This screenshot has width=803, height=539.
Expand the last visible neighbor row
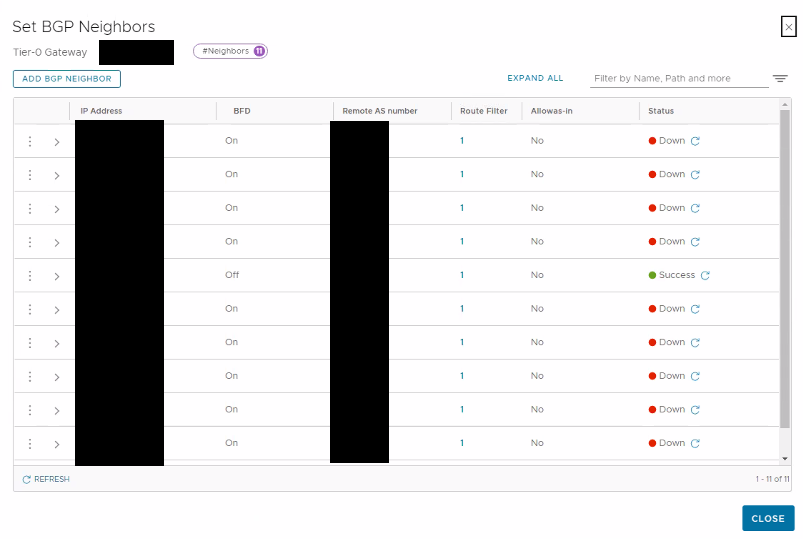57,444
